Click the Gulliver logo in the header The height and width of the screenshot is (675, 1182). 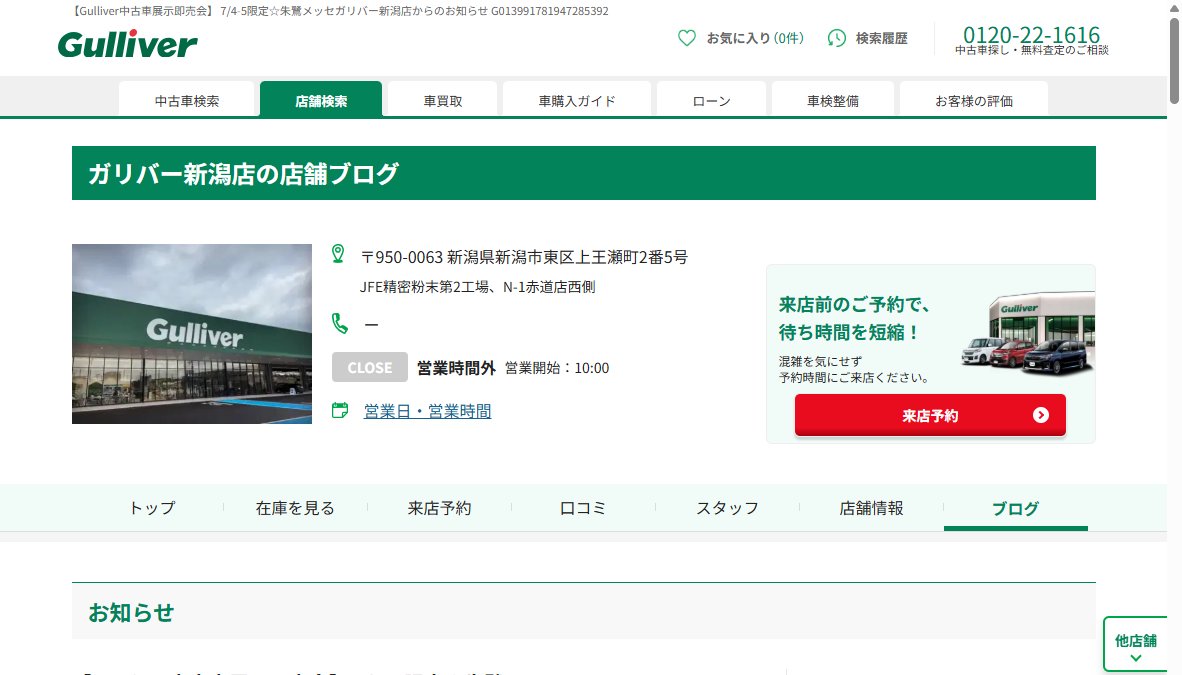coord(127,44)
